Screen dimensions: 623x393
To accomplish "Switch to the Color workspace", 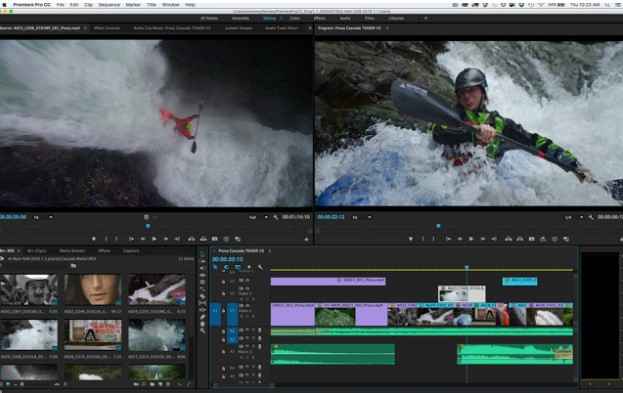I will [295, 18].
